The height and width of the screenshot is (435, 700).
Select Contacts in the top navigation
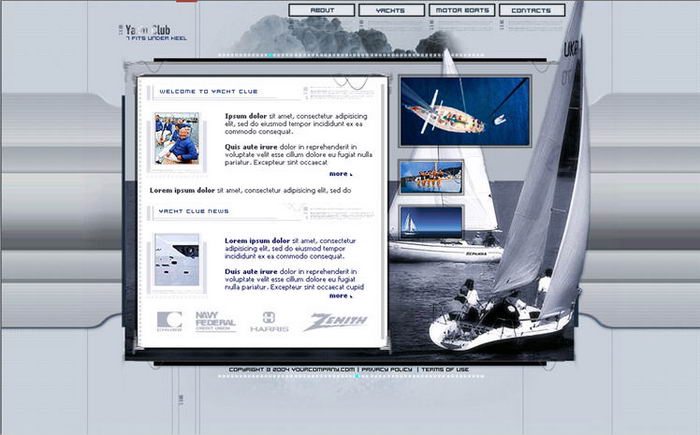(531, 11)
